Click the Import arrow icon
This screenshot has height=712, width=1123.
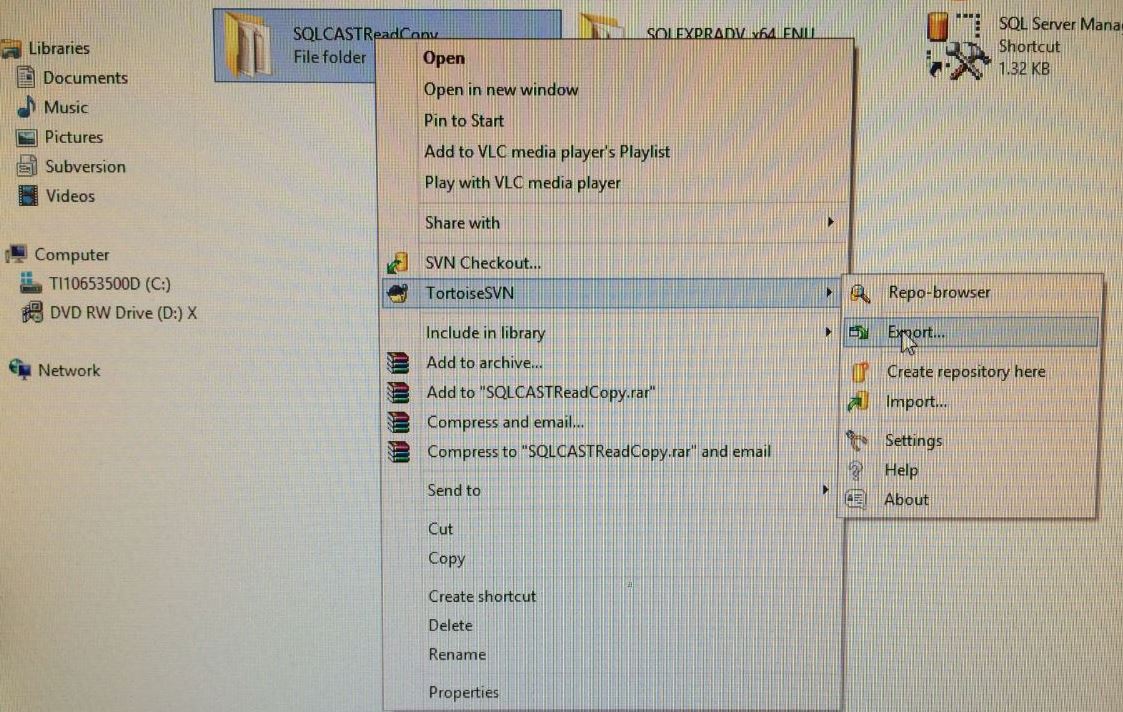tap(858, 402)
